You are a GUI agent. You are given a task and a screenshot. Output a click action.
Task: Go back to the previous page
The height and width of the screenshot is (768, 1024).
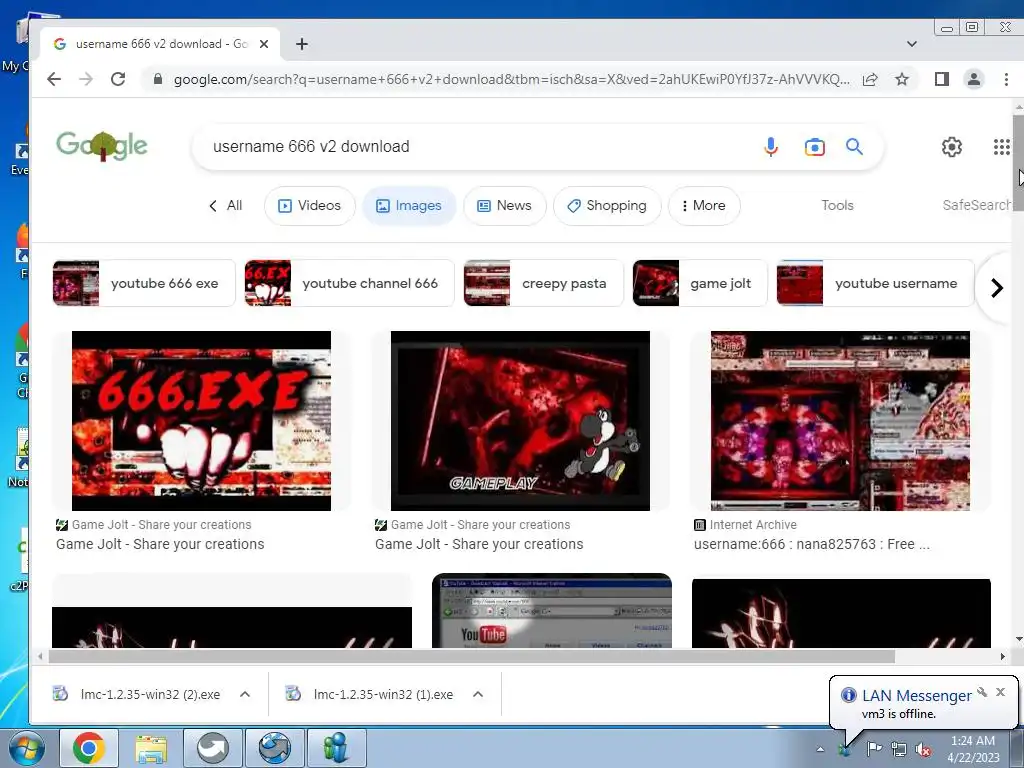[54, 80]
